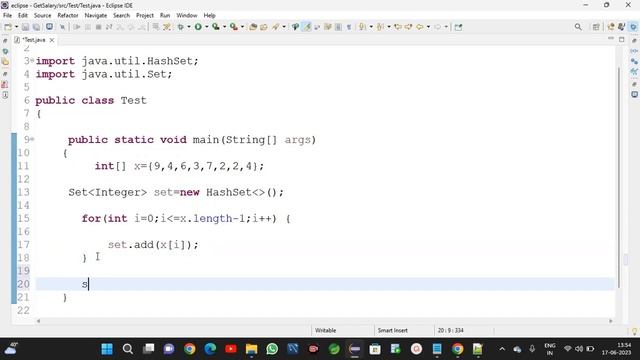
Task: Click the Open Task wand icon
Action: pos(276,27)
